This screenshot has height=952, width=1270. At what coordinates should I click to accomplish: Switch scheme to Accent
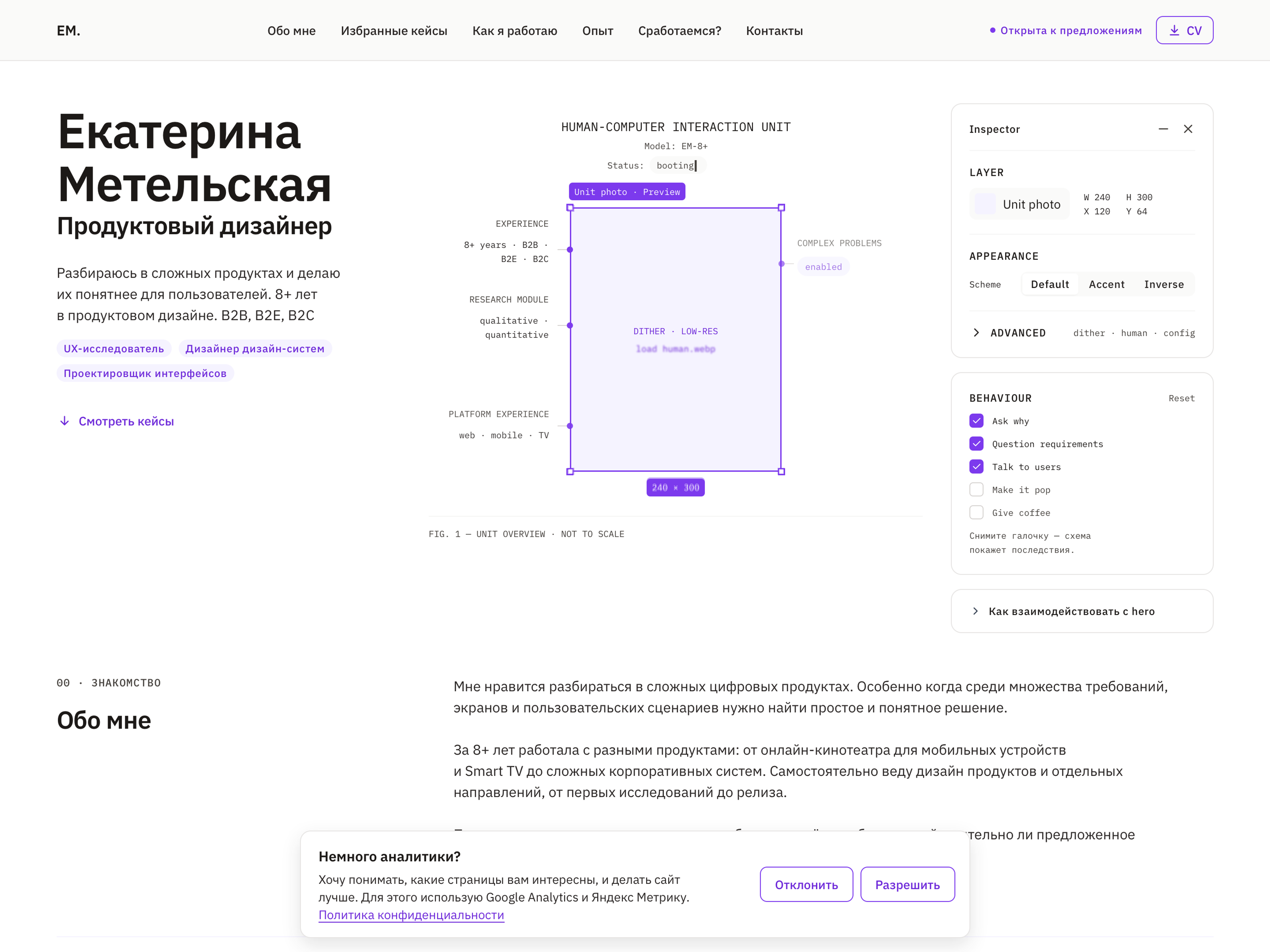1106,285
